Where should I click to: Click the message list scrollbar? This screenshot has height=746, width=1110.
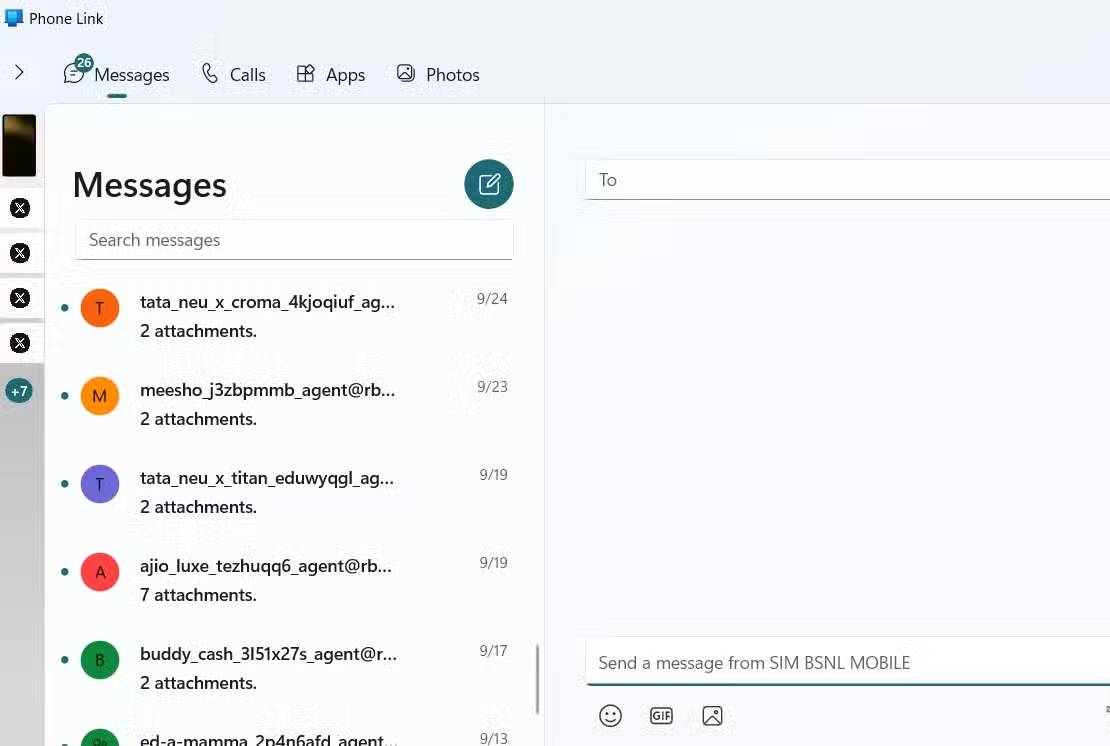click(538, 678)
